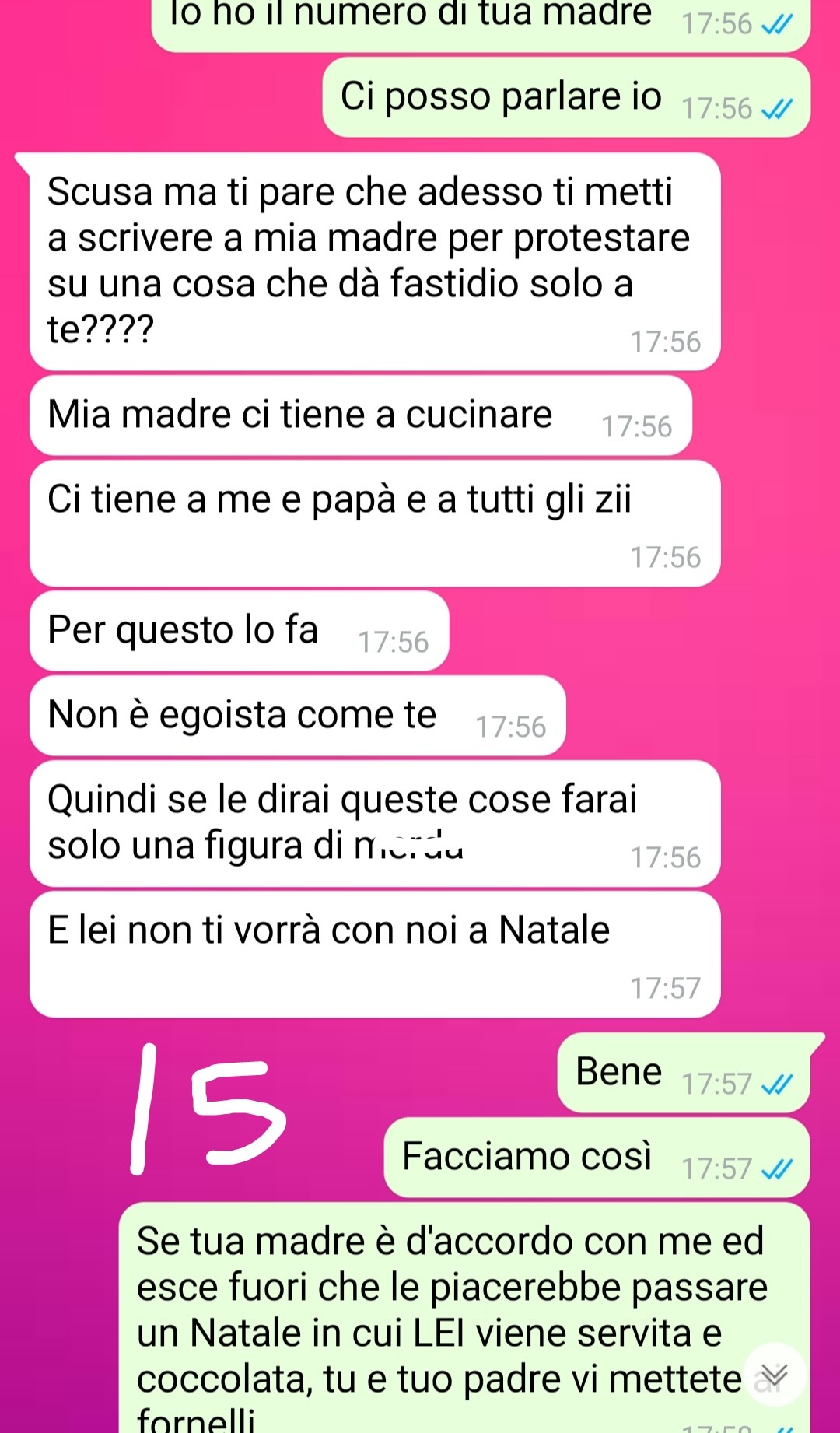Select 'E lei non ti vorrà con noi a Natale'

[x=375, y=955]
